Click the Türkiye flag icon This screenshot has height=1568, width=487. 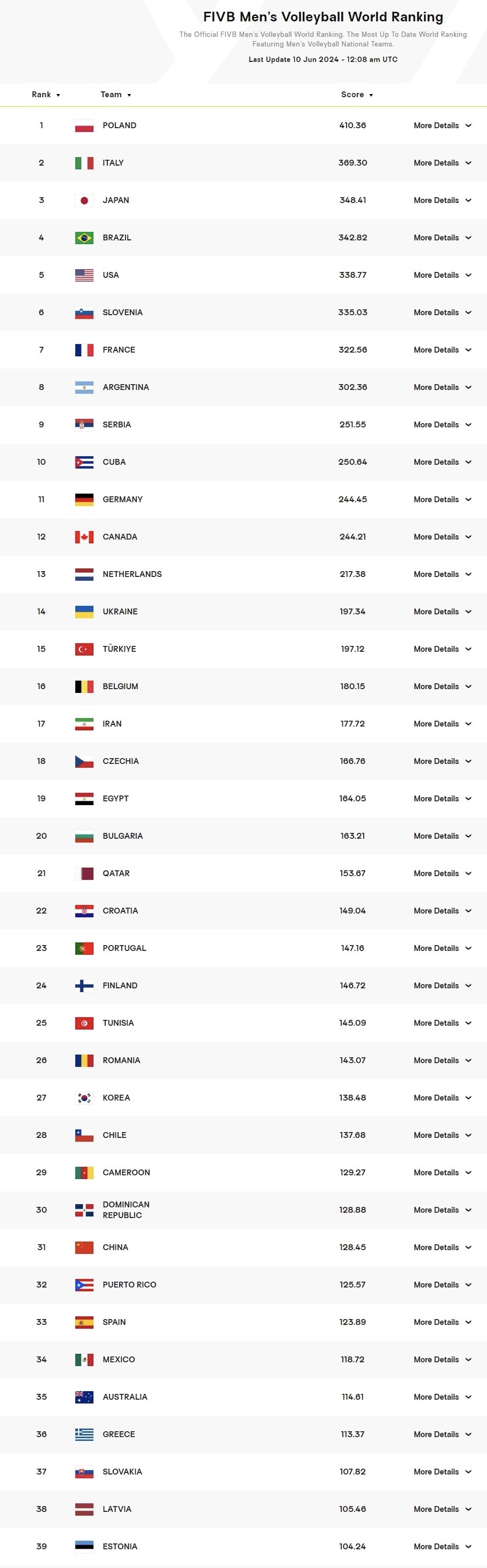tap(84, 650)
